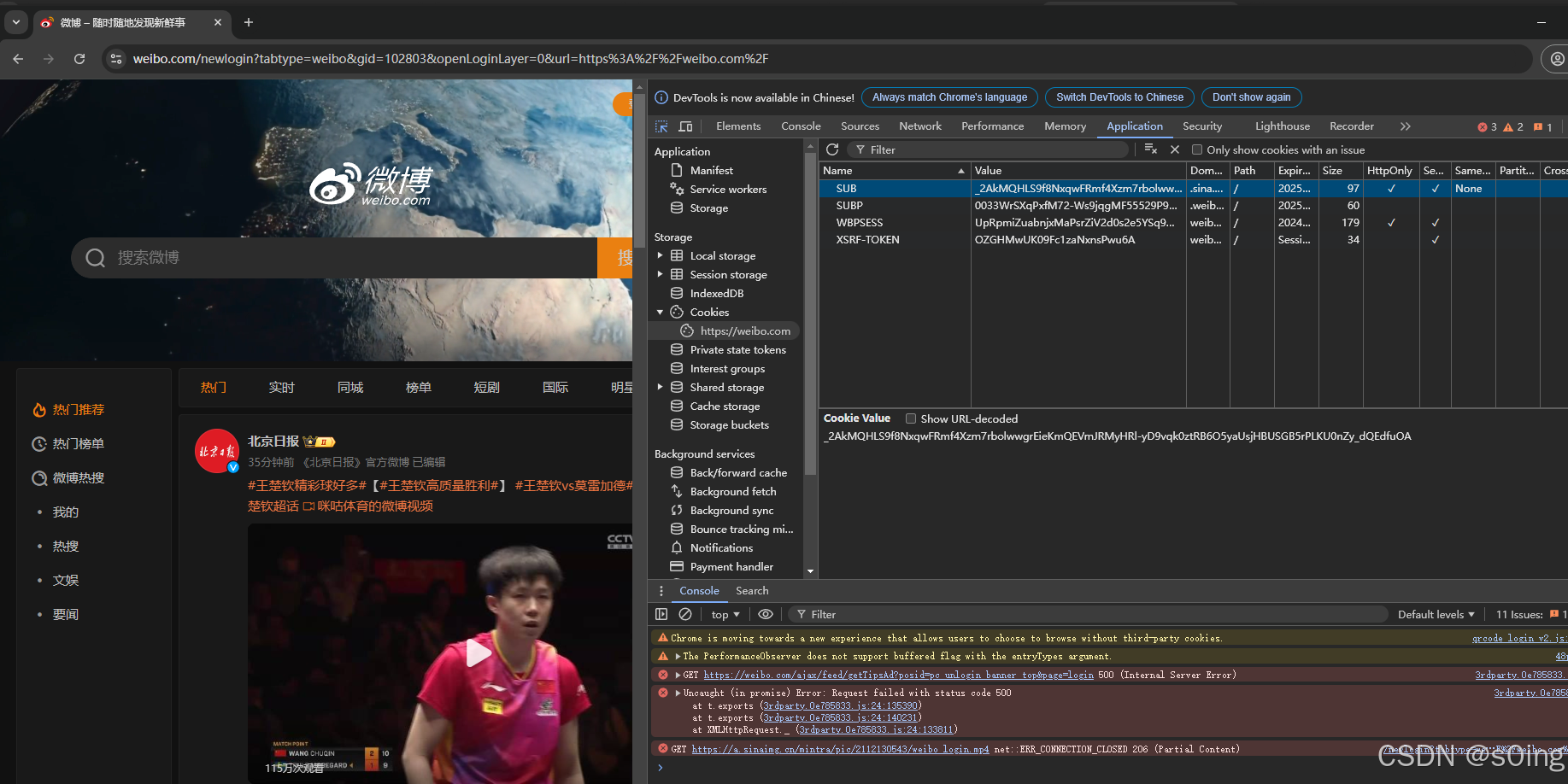Switch to the Console tab in DevTools

tap(801, 126)
